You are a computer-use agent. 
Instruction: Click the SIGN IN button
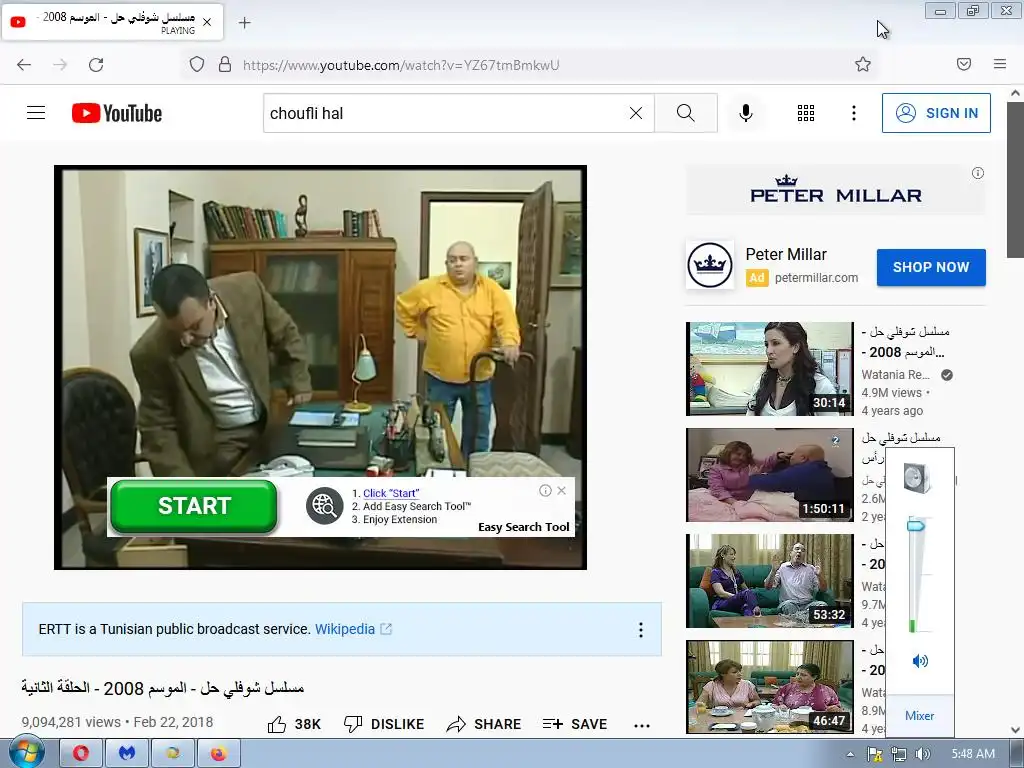tap(936, 113)
